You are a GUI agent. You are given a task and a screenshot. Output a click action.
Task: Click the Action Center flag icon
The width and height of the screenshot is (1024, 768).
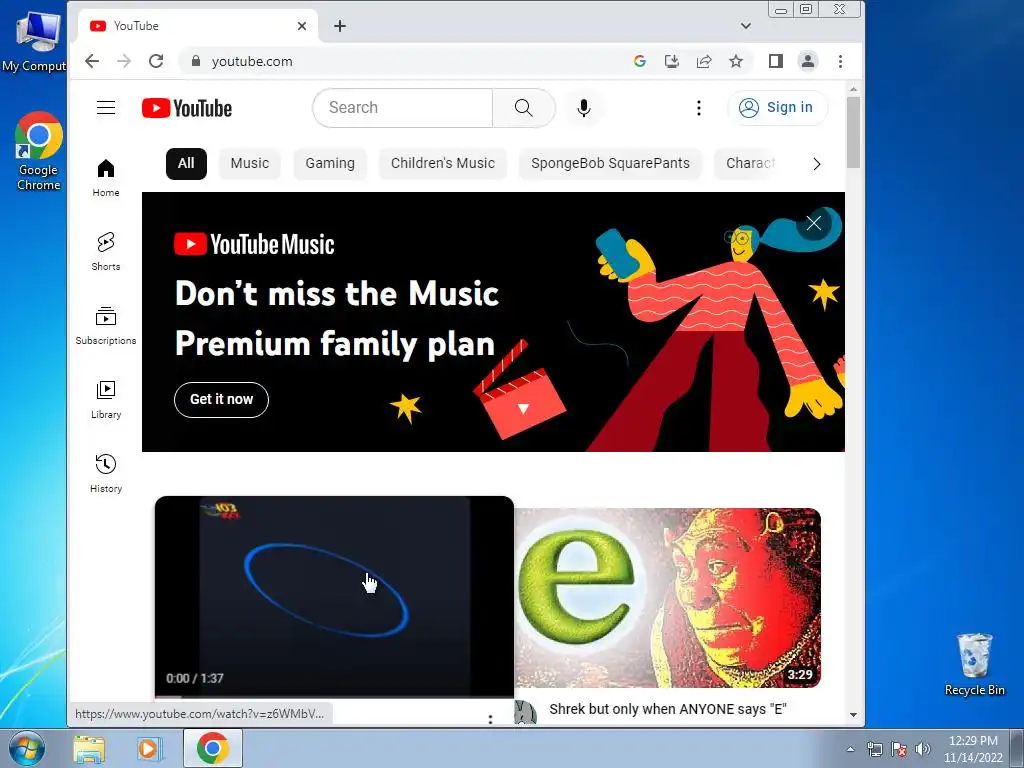click(899, 749)
